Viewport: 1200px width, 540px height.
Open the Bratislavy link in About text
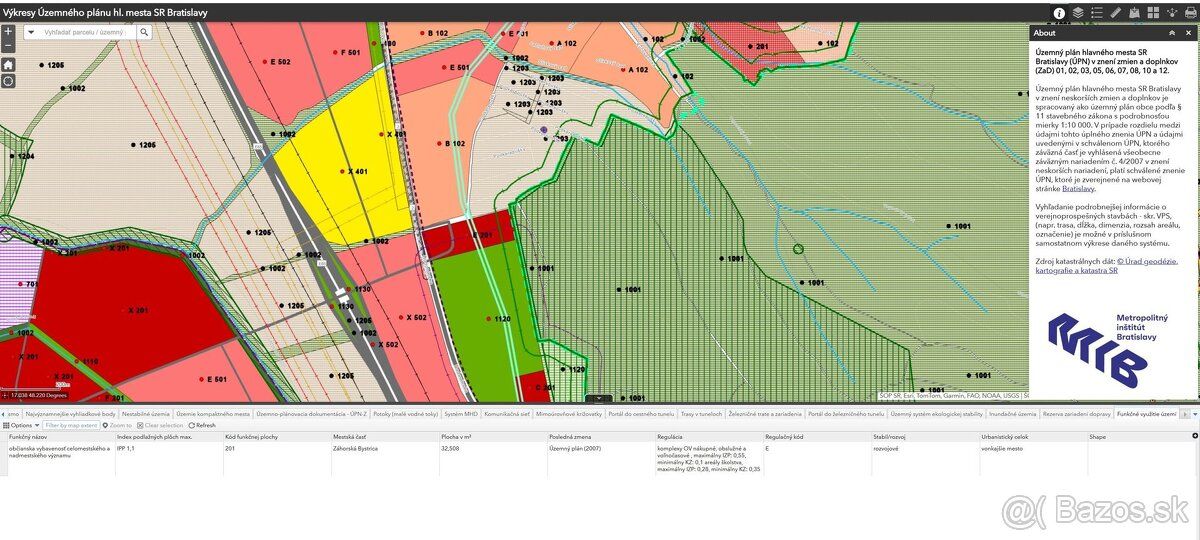coord(1077,188)
